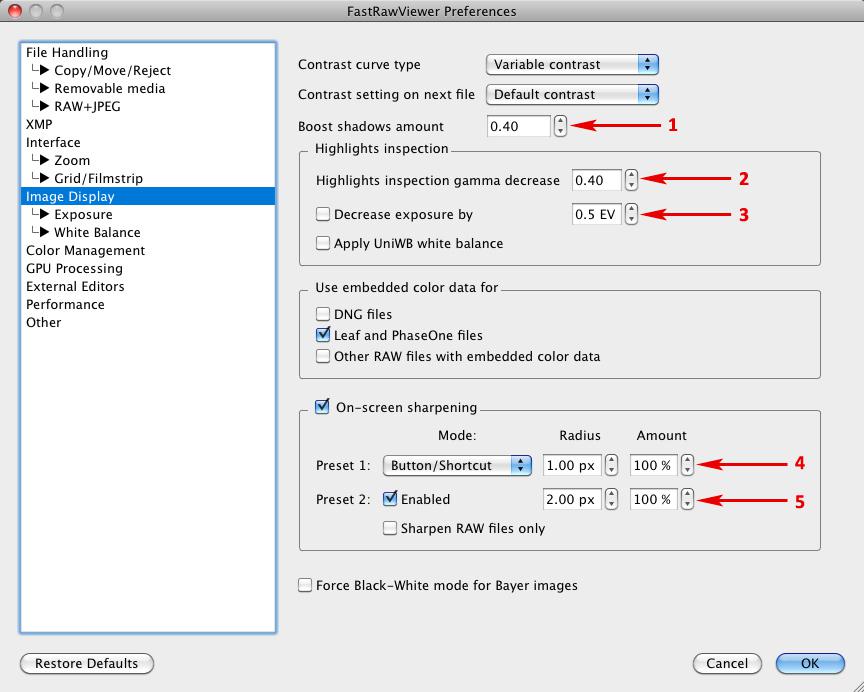Click the Boost shadows amount value field
The image size is (864, 692).
pyautogui.click(x=518, y=126)
